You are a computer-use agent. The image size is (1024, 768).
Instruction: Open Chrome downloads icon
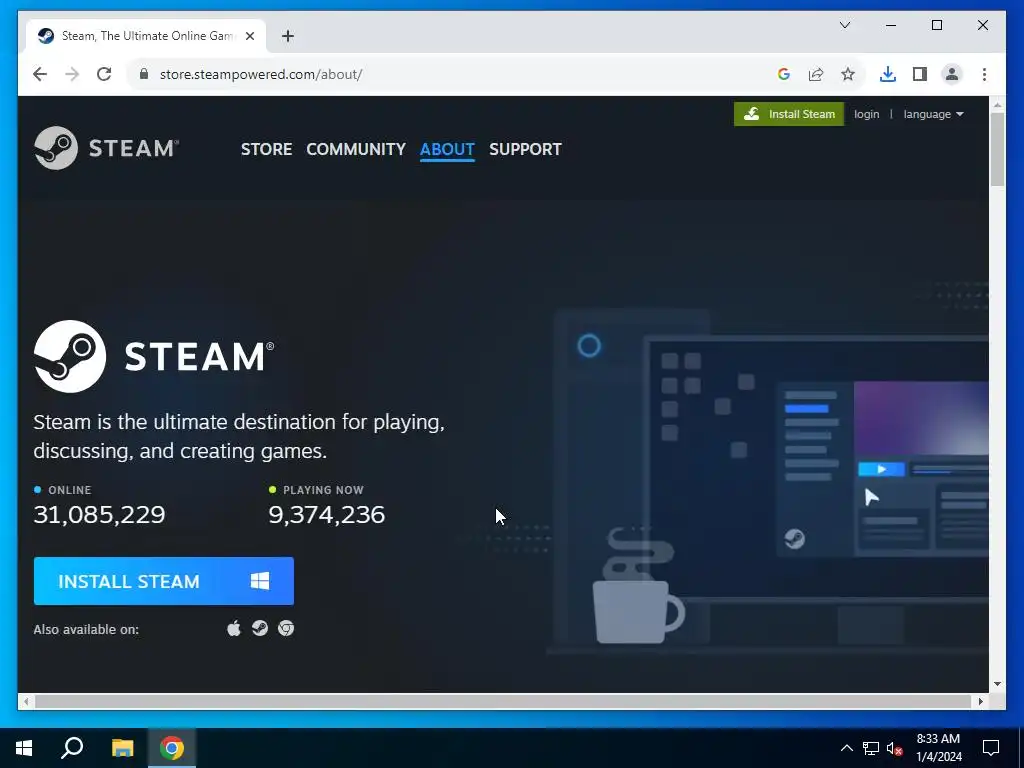pyautogui.click(x=888, y=74)
